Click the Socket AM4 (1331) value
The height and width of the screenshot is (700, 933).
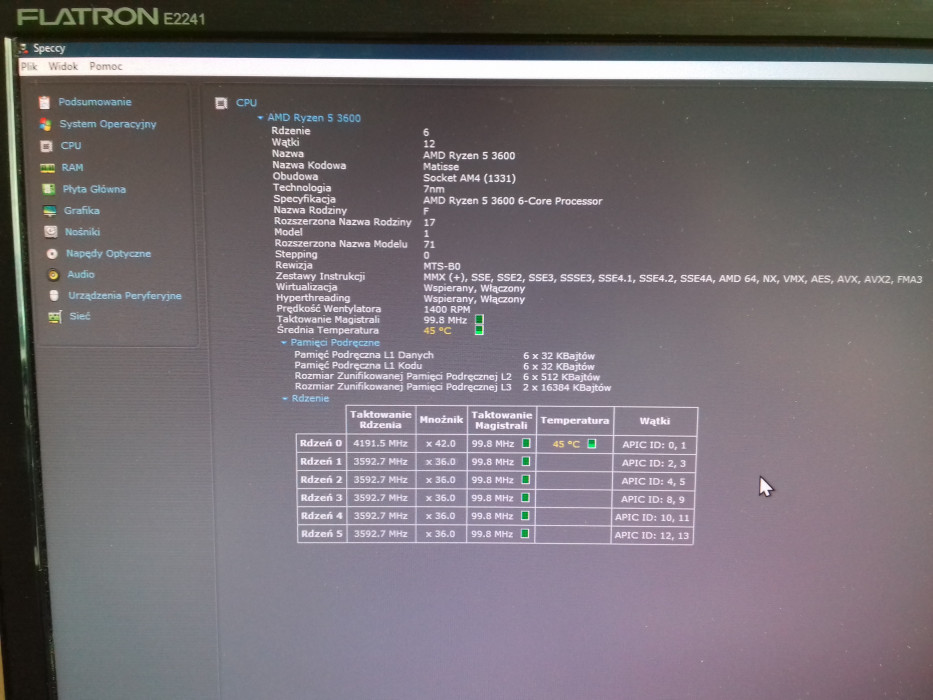[469, 178]
